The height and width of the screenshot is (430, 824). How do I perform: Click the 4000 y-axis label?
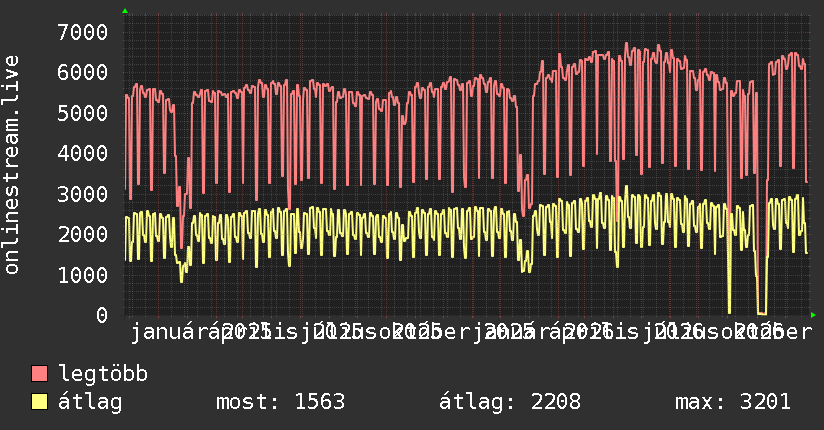(x=83, y=153)
